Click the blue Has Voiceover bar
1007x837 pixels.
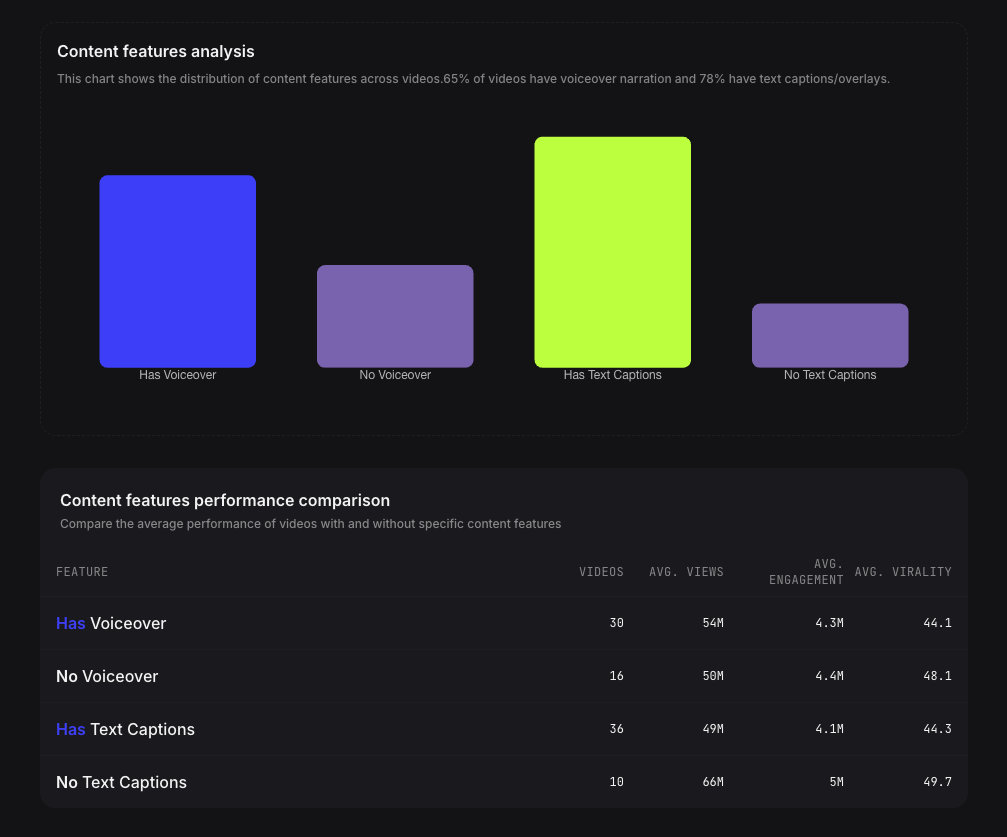[178, 271]
